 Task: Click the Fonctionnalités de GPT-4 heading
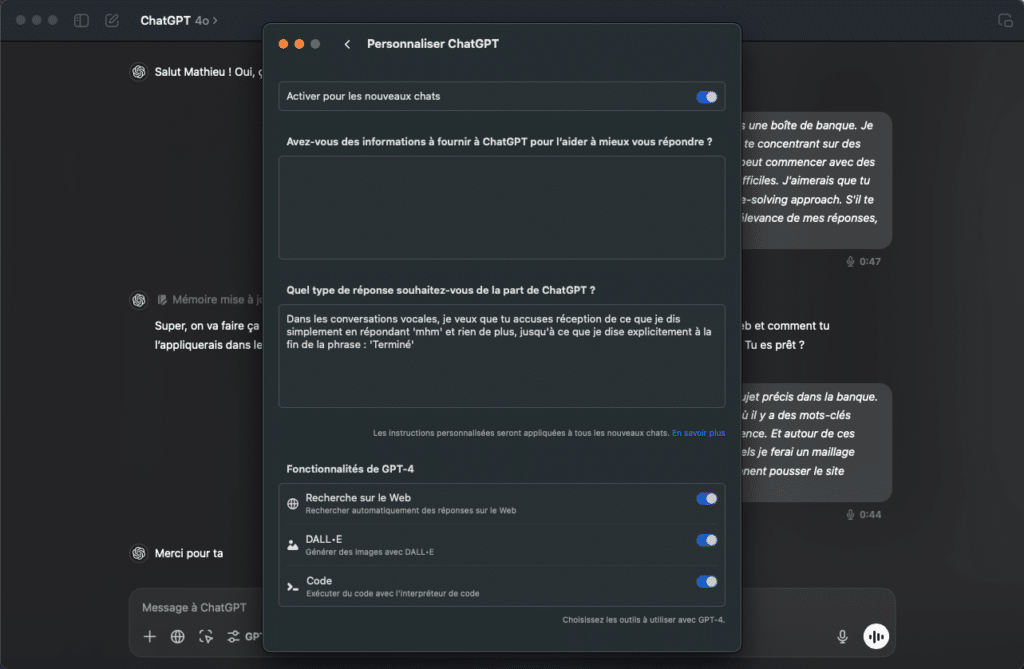350,469
